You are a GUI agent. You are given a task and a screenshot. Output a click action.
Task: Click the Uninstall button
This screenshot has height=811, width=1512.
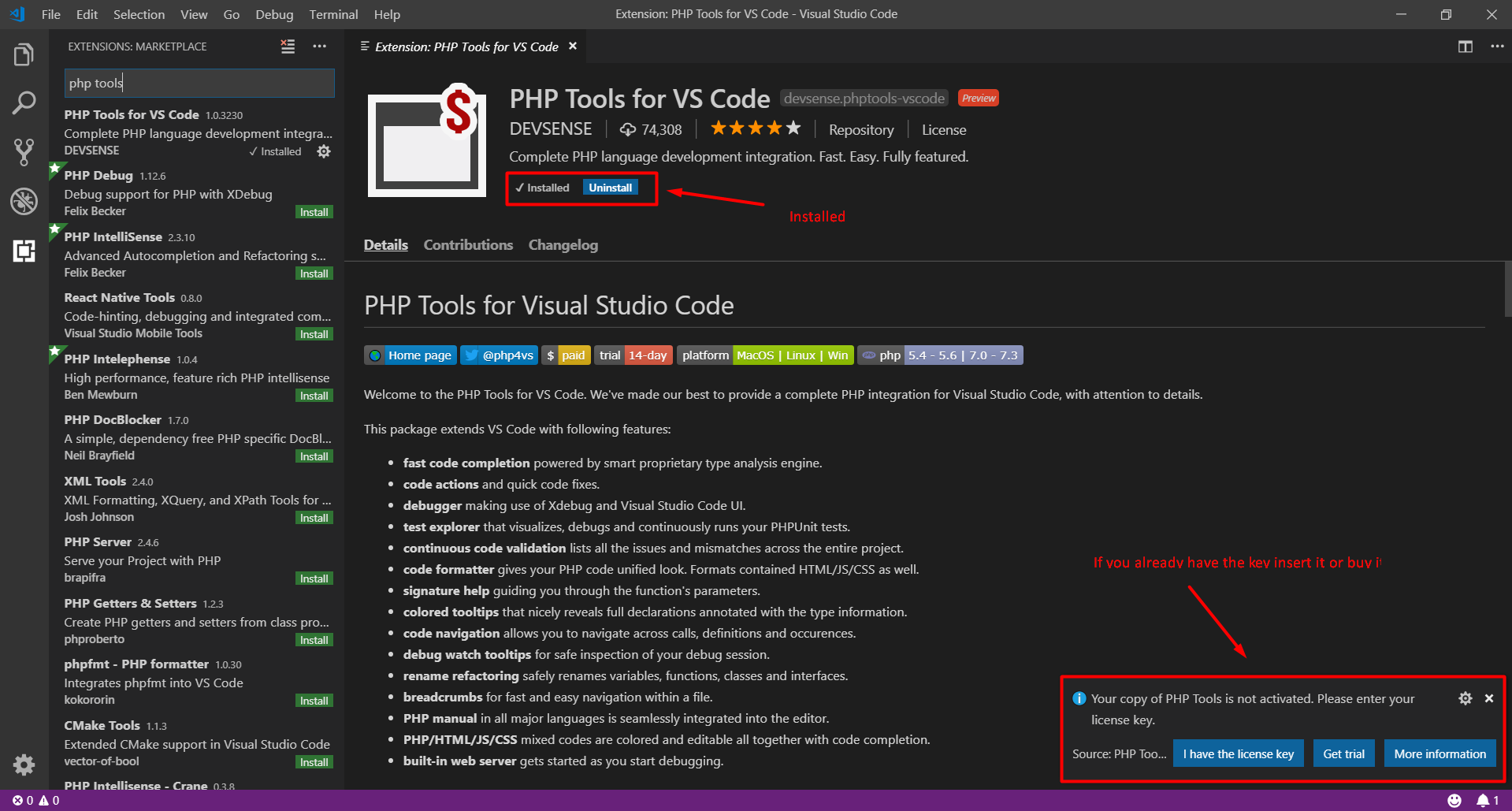[611, 188]
